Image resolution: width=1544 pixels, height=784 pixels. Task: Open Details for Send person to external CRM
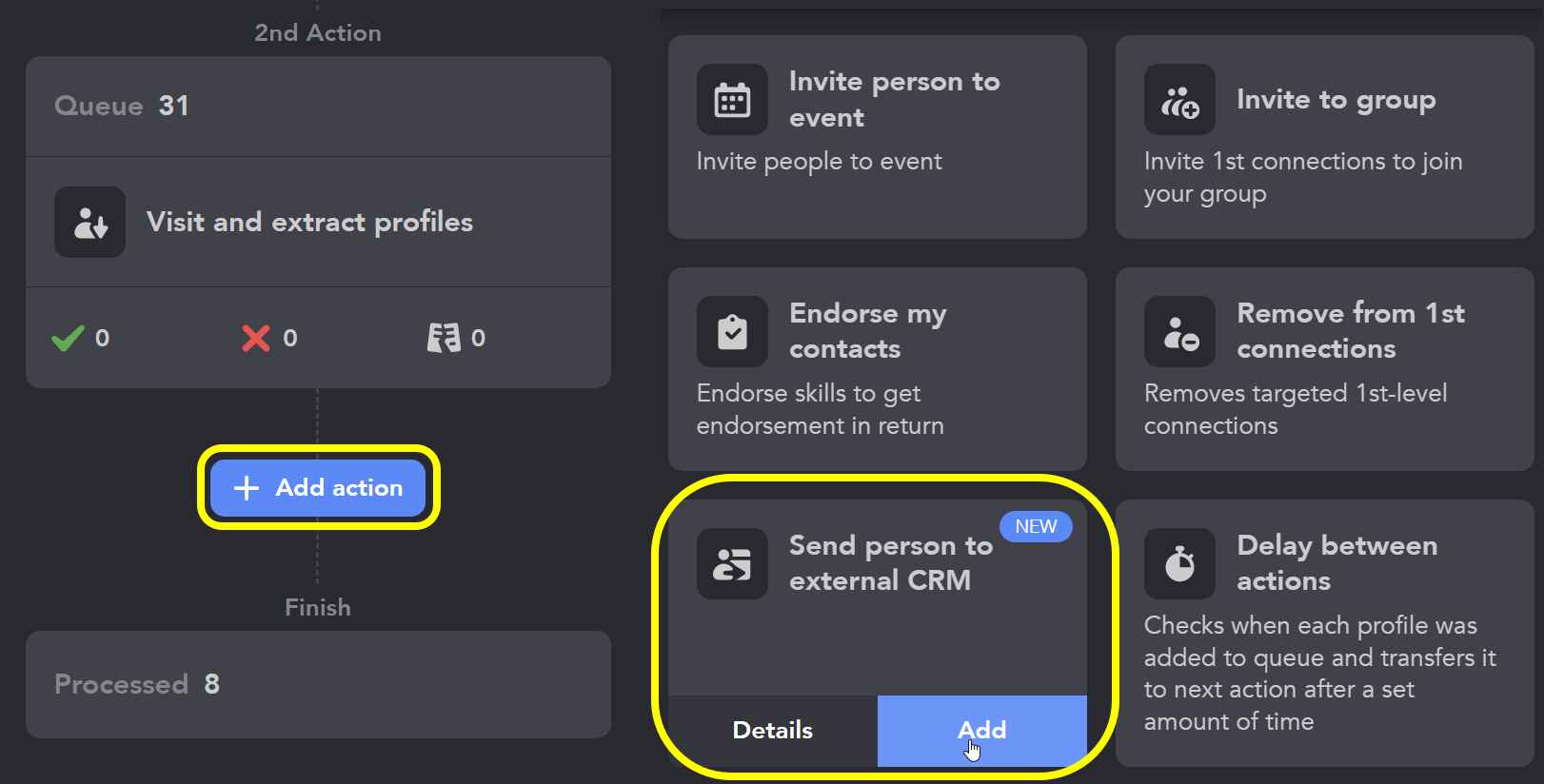click(772, 731)
